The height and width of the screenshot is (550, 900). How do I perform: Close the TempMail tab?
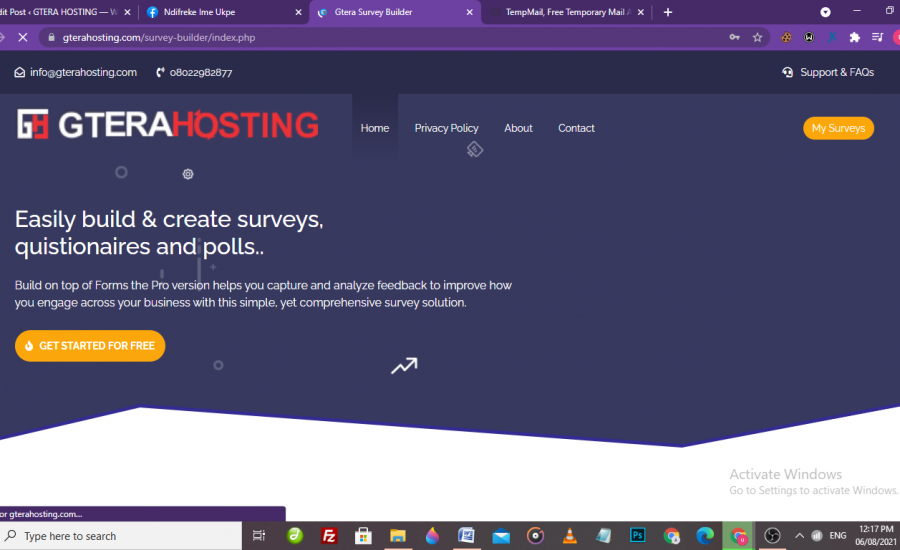641,12
